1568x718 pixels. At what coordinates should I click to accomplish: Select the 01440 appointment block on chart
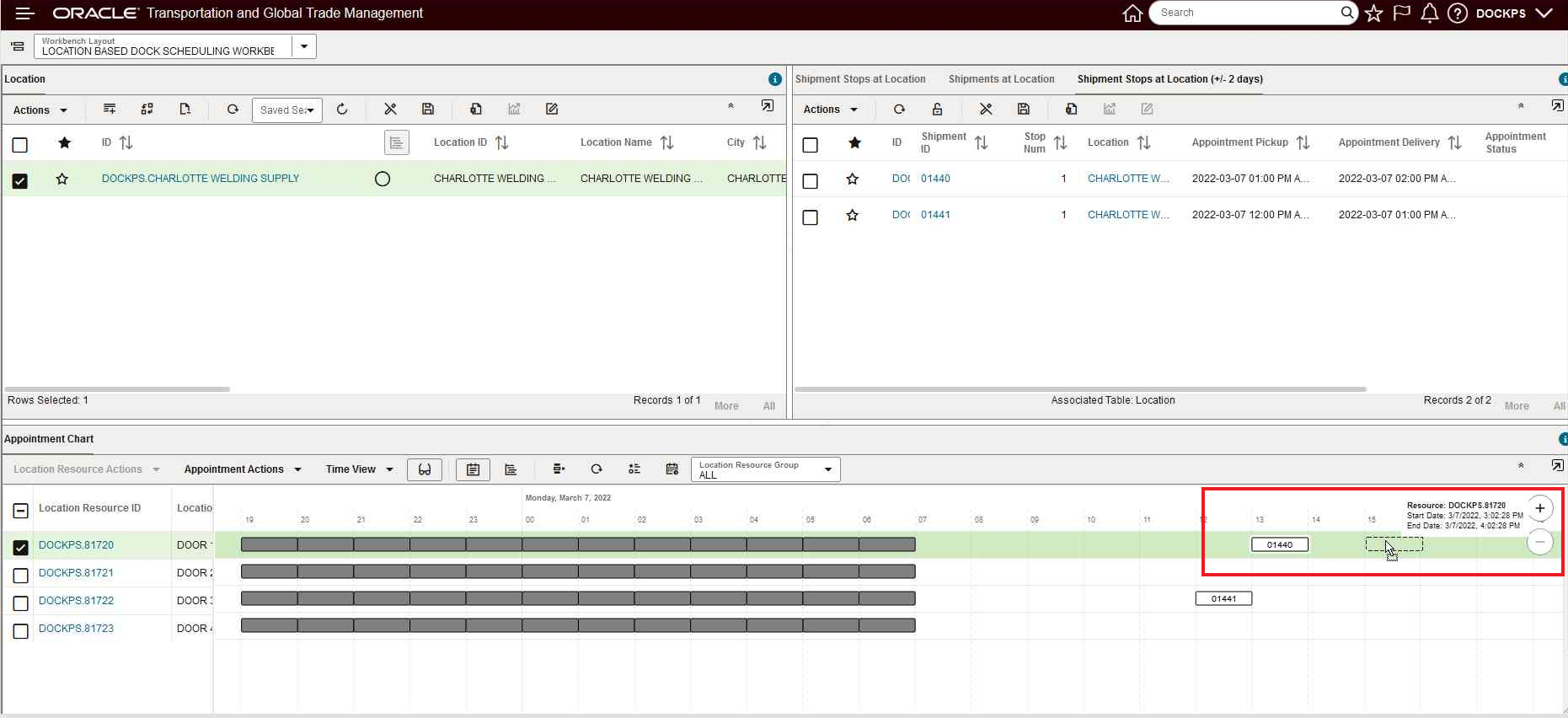pyautogui.click(x=1280, y=544)
